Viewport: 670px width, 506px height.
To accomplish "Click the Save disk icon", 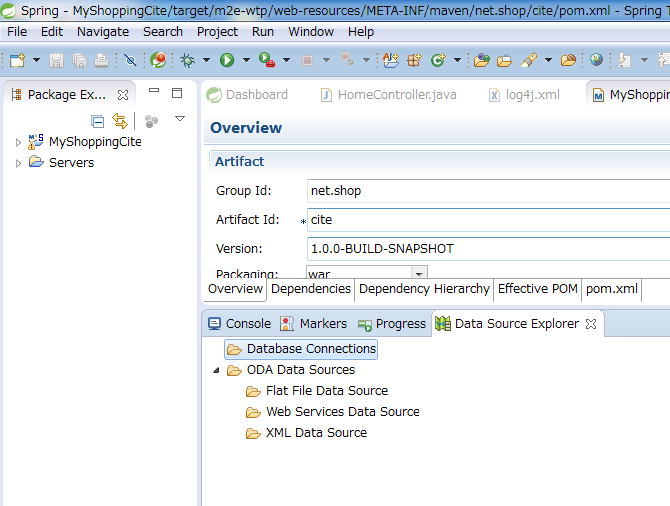I will 56,60.
